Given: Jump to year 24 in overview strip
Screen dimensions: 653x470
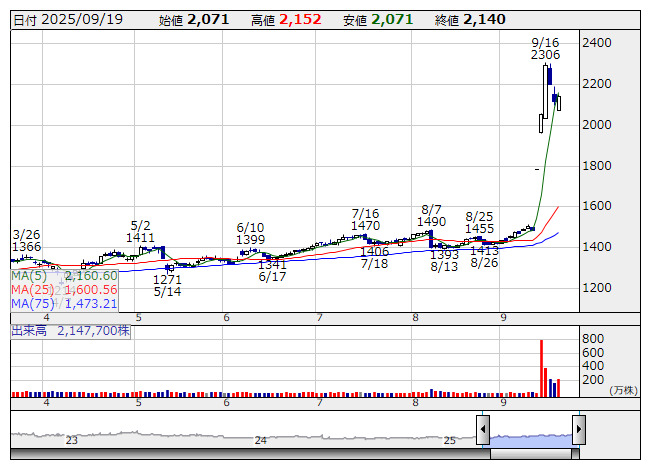Looking at the screenshot, I should click(260, 440).
